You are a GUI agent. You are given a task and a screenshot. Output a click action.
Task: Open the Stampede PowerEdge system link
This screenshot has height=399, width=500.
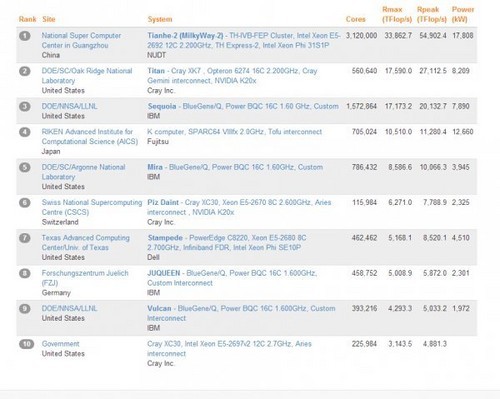pyautogui.click(x=227, y=243)
